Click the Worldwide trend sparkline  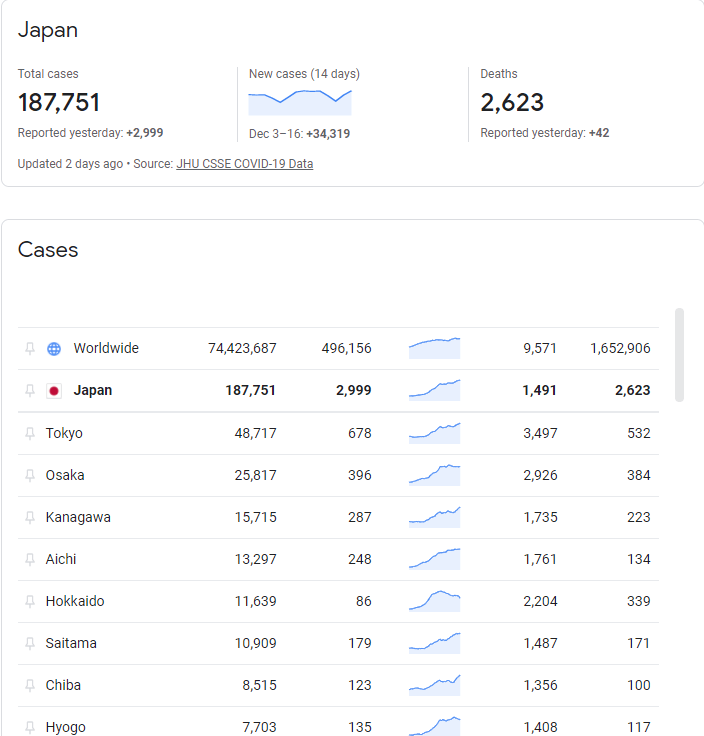coord(435,348)
